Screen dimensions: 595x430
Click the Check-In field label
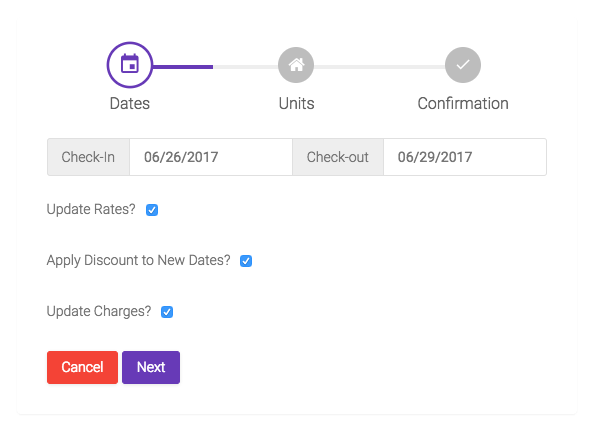pyautogui.click(x=88, y=157)
